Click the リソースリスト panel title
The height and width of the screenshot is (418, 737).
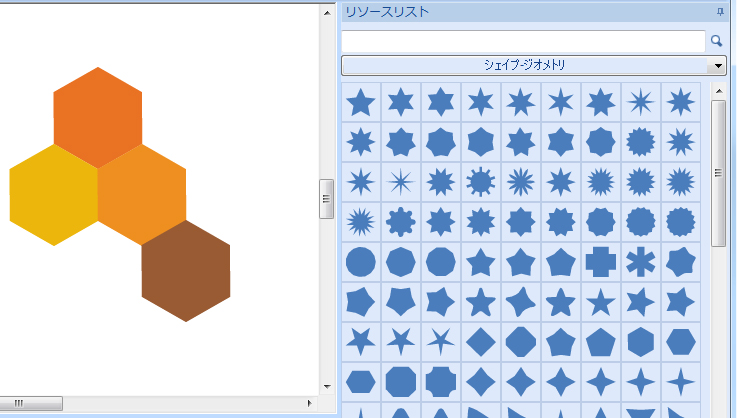387,12
